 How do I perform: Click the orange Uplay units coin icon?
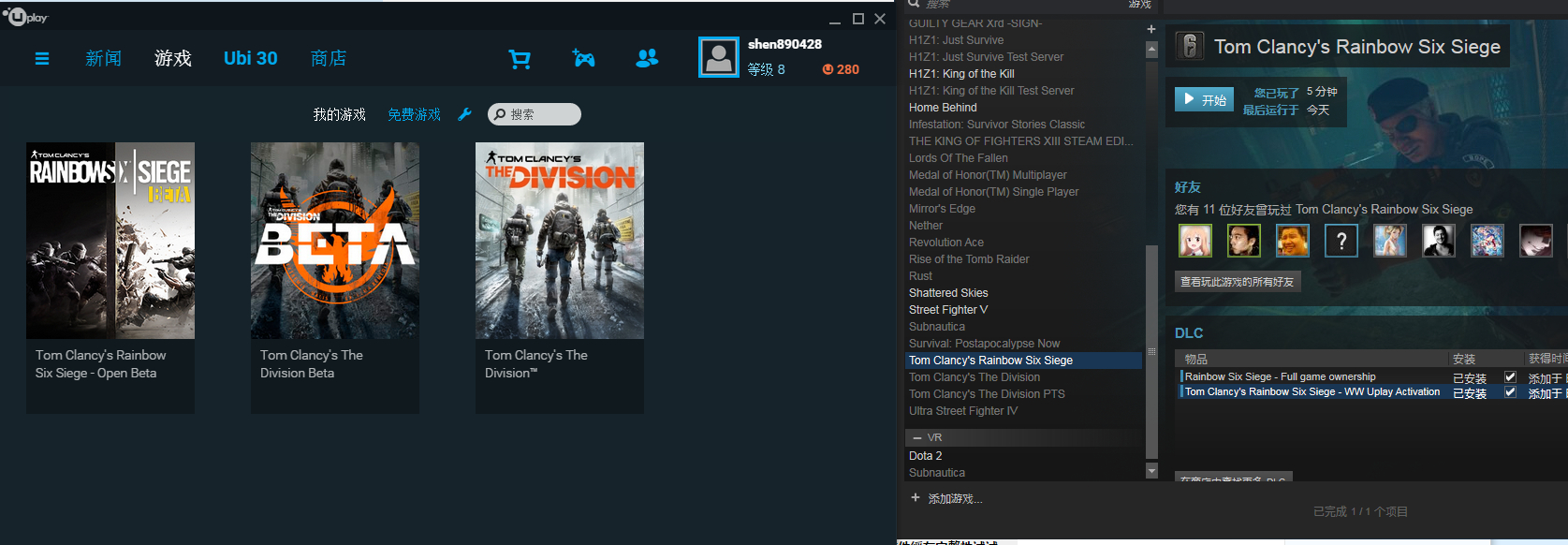point(828,69)
